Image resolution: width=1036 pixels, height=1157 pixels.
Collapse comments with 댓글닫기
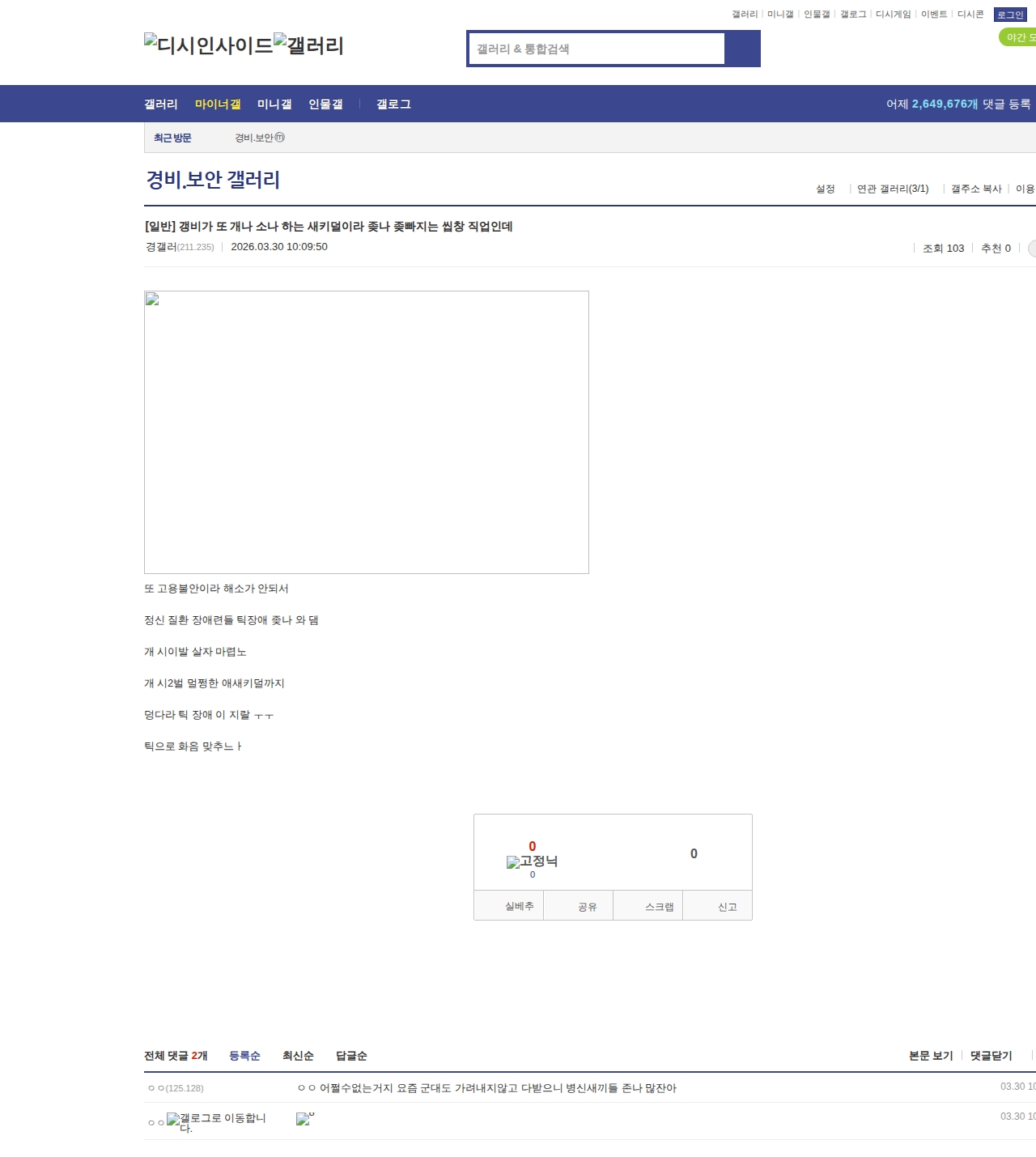click(x=991, y=1056)
